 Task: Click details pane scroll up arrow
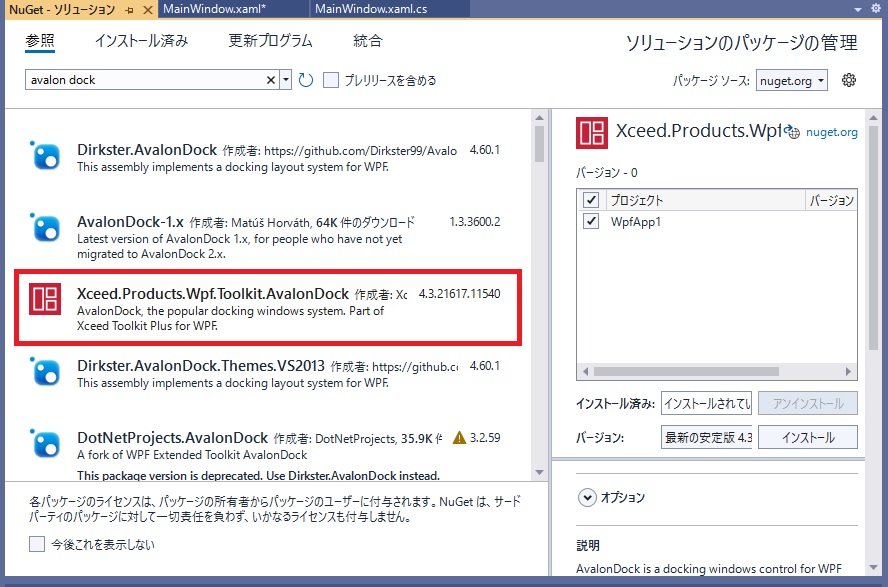tap(873, 118)
